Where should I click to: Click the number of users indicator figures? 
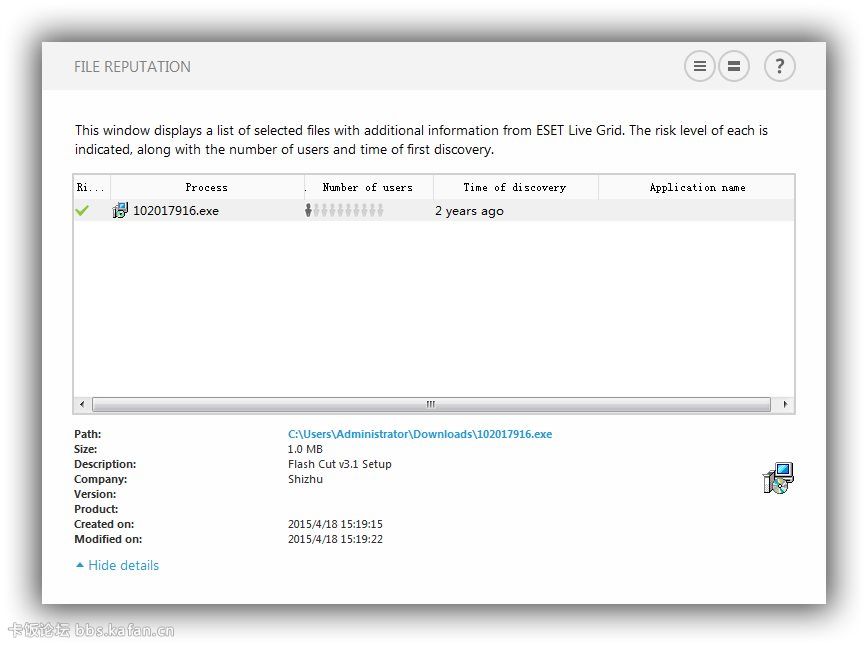click(x=344, y=210)
